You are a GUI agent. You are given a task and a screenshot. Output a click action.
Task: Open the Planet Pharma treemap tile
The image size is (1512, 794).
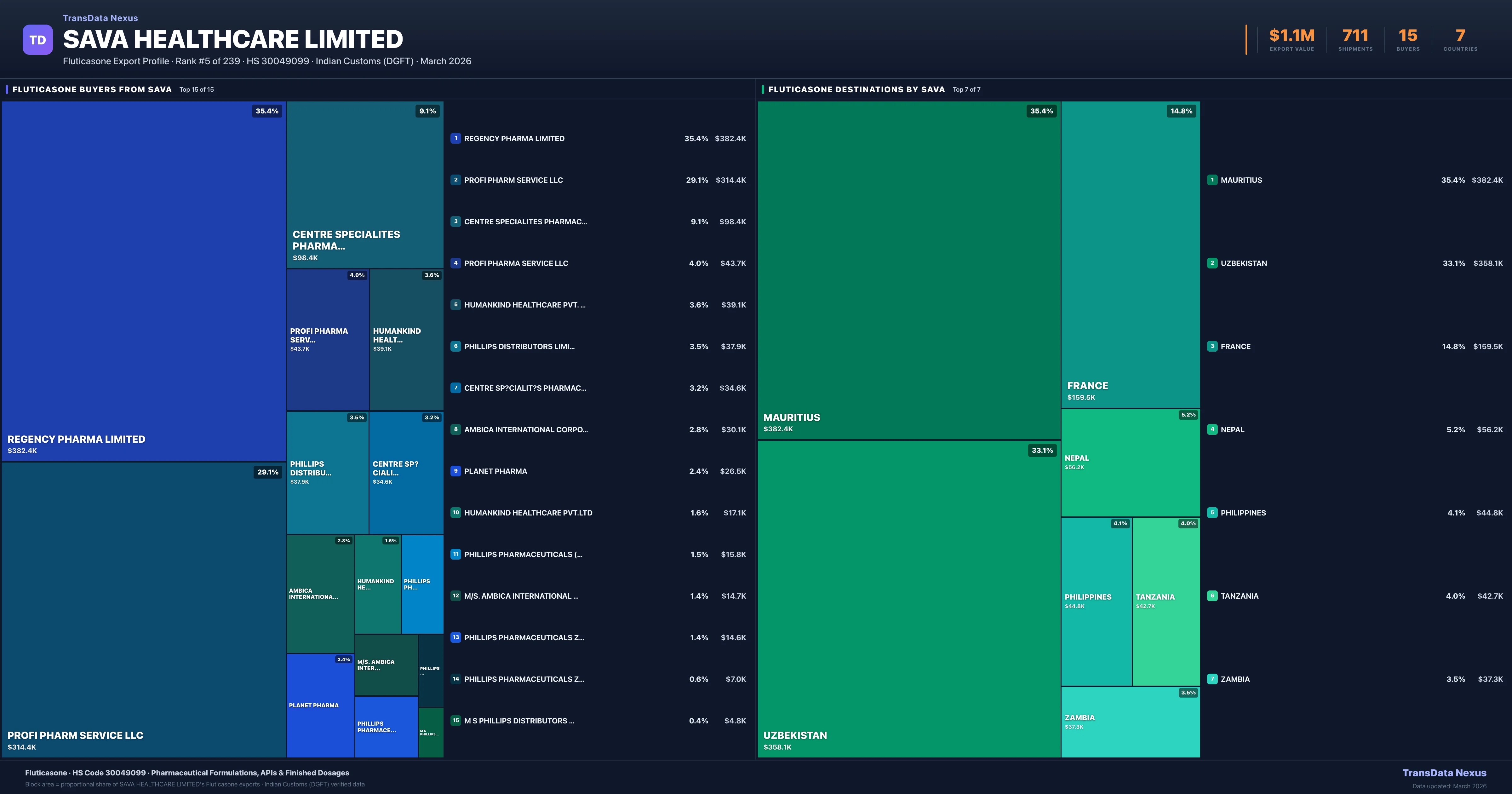(320, 705)
